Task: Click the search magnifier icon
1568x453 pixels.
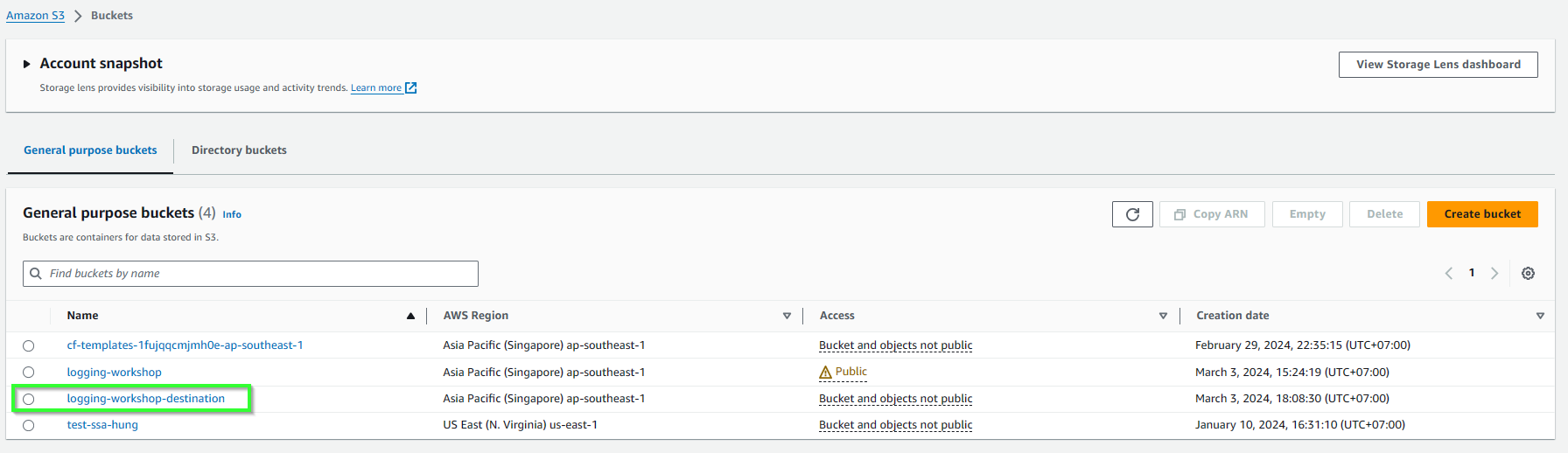Action: (36, 274)
